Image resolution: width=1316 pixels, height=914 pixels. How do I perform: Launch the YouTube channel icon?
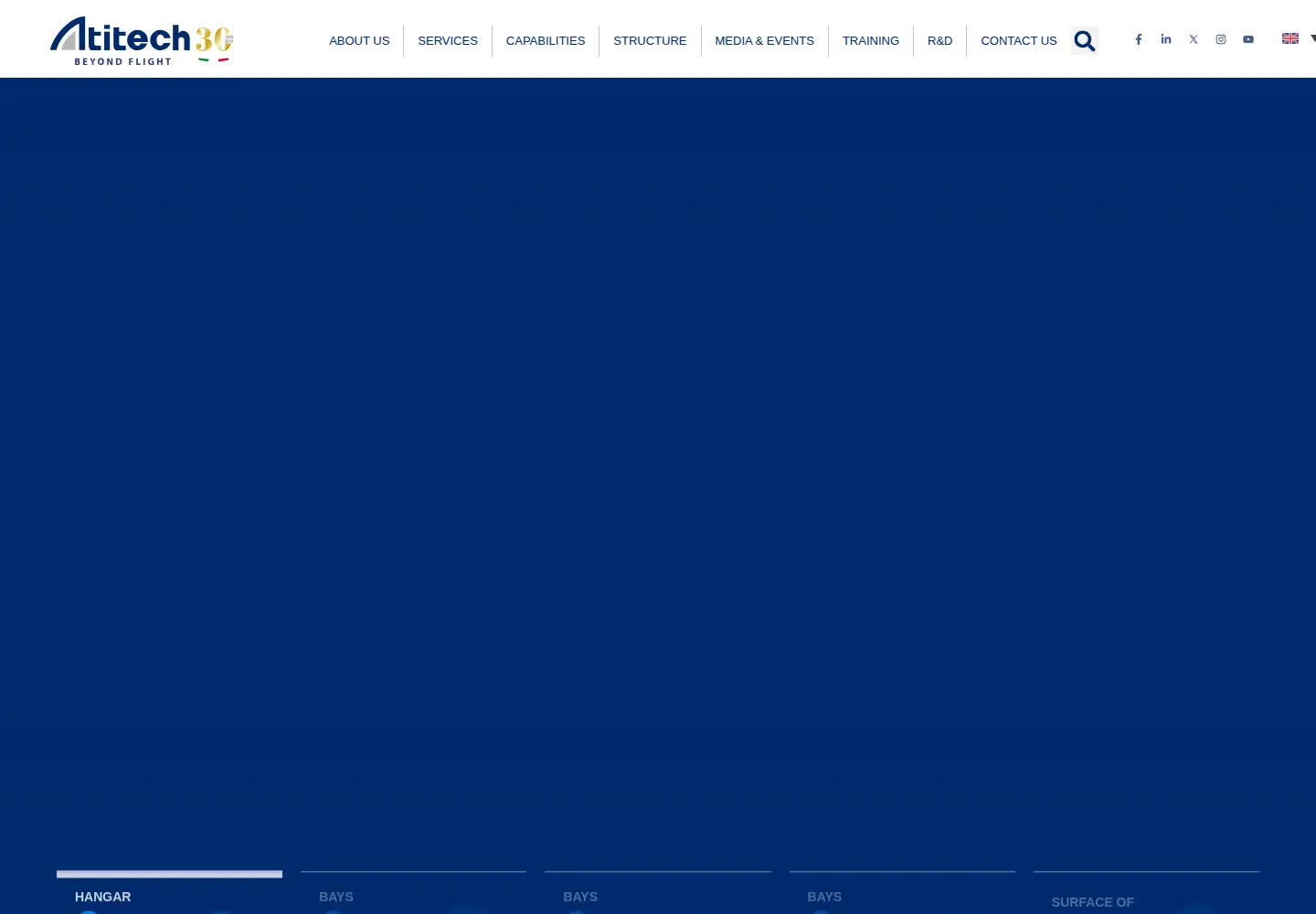(x=1248, y=39)
